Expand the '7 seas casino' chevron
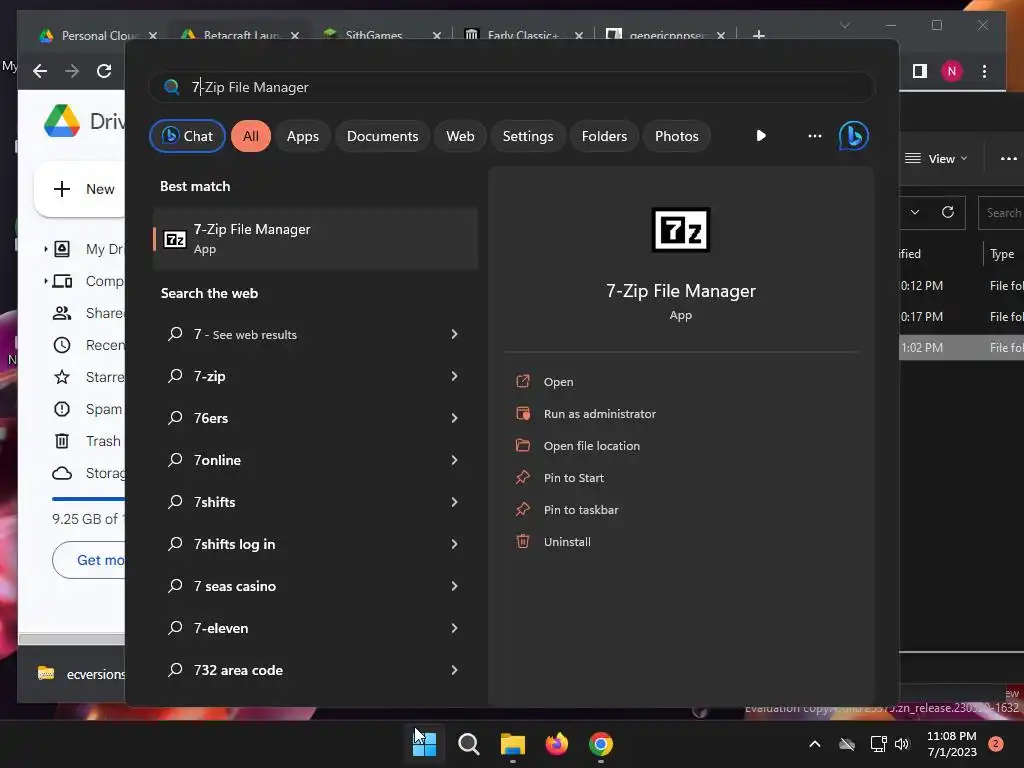The image size is (1024, 768). (x=455, y=586)
